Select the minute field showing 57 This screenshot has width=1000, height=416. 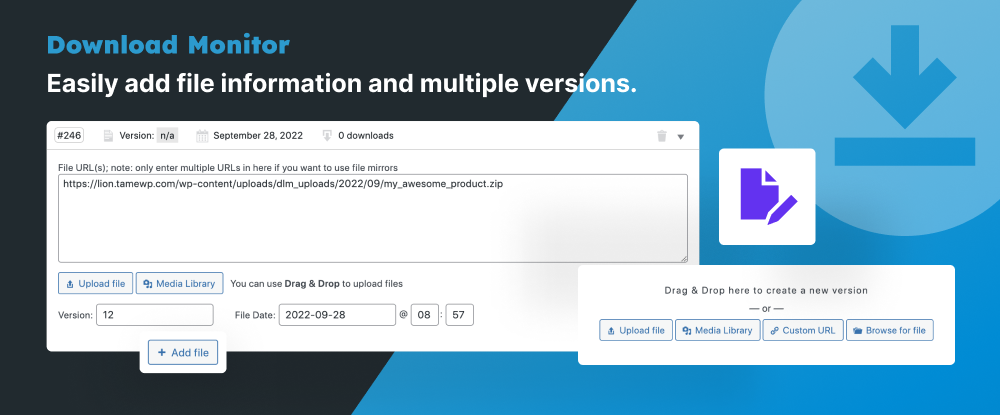point(460,315)
